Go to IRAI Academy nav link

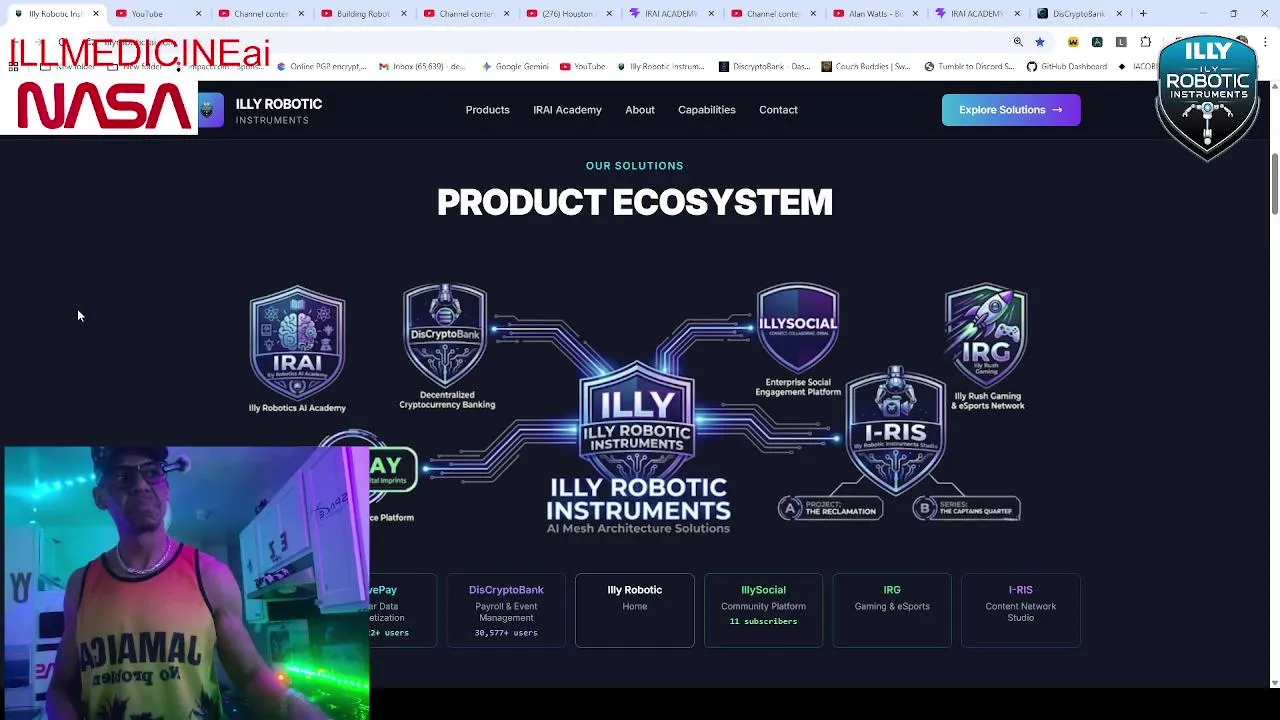pos(567,110)
